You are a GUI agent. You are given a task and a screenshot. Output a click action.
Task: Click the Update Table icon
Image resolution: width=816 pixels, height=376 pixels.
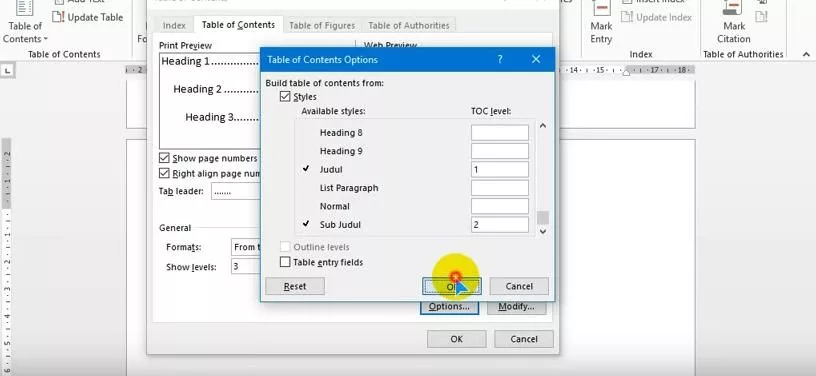pos(58,17)
